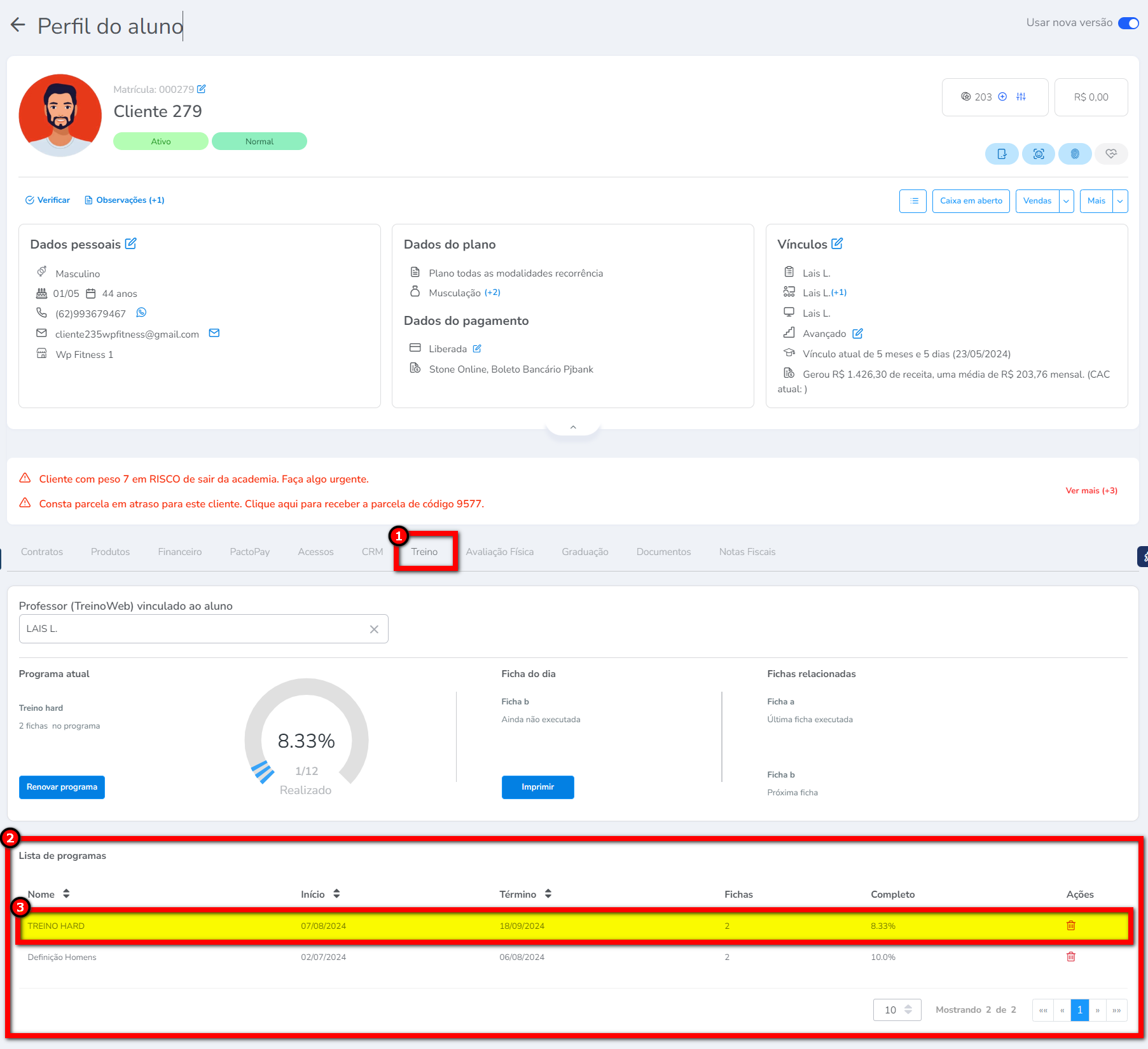Open the Mais dropdown arrow

(1120, 201)
